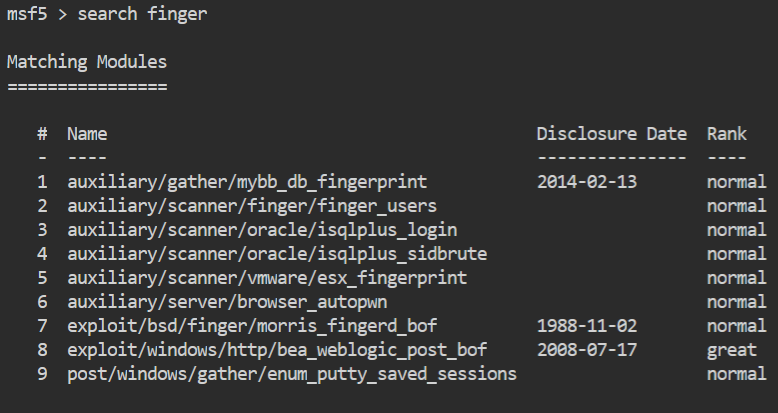Screen dimensions: 778x413
Task: Click the 'Matching Modules' heading
Action: [87, 62]
